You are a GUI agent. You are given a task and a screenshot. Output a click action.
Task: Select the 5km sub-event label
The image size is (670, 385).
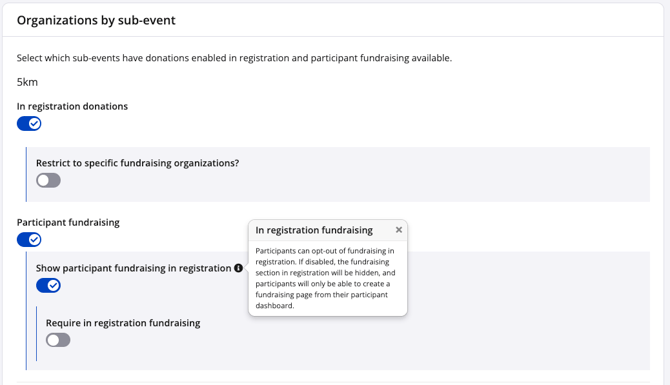coord(27,82)
